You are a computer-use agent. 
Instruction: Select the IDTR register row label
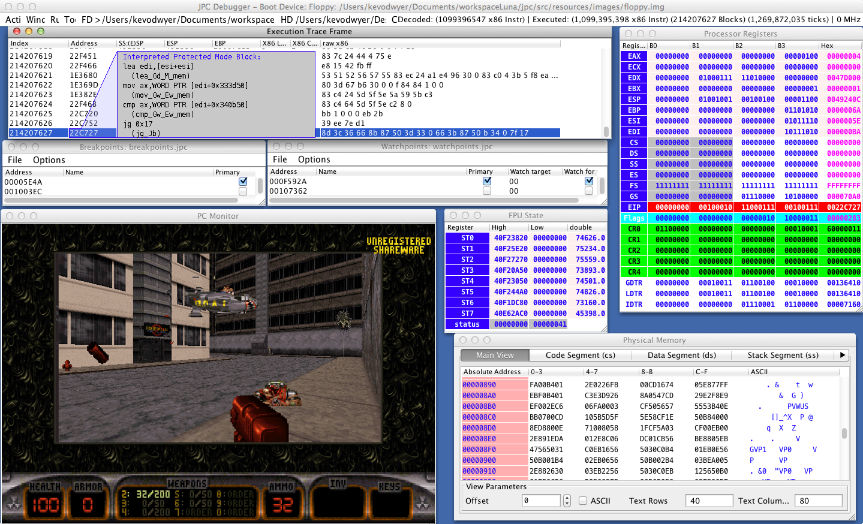(633, 304)
